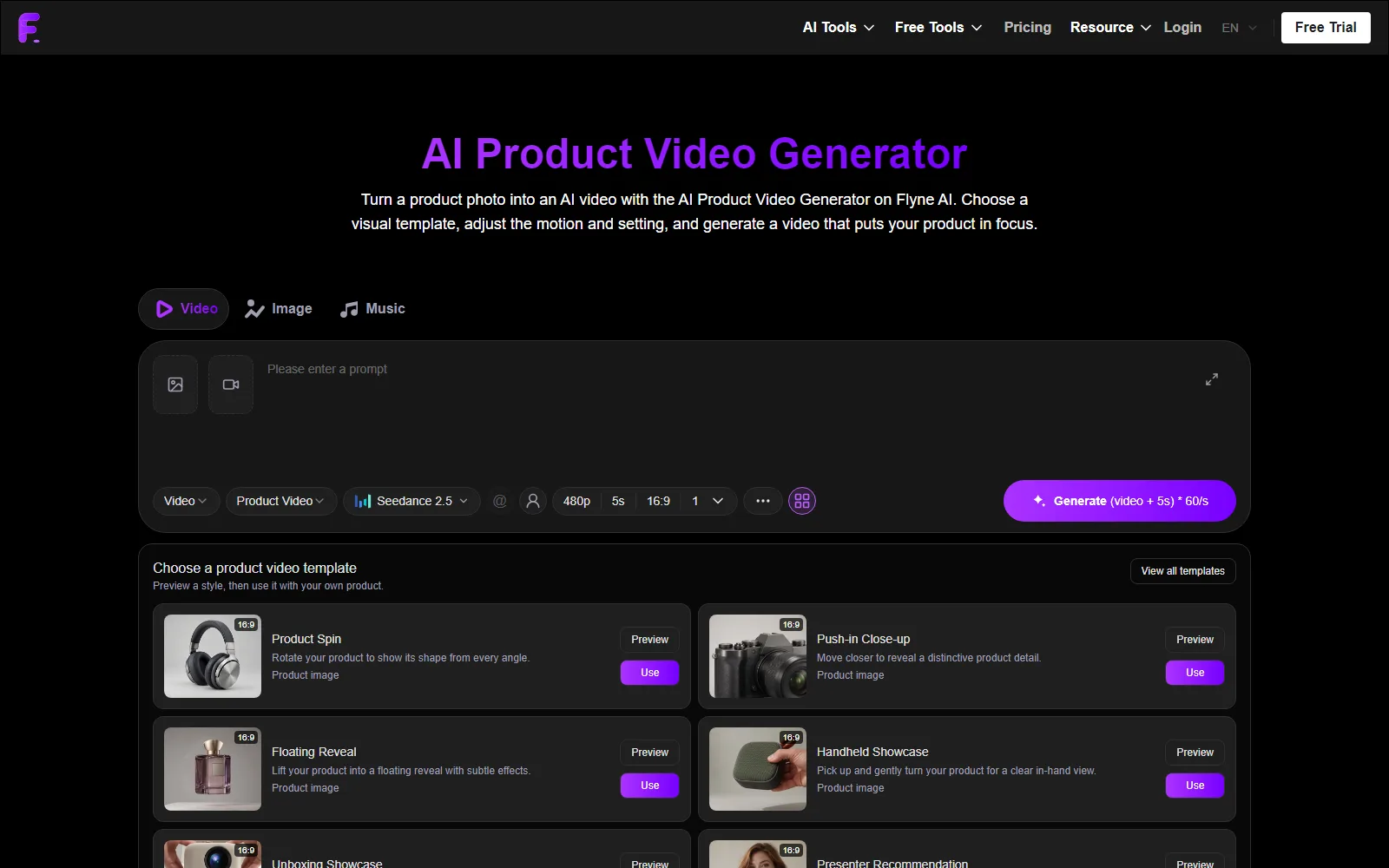Click View all templates
The image size is (1389, 868).
pos(1182,571)
